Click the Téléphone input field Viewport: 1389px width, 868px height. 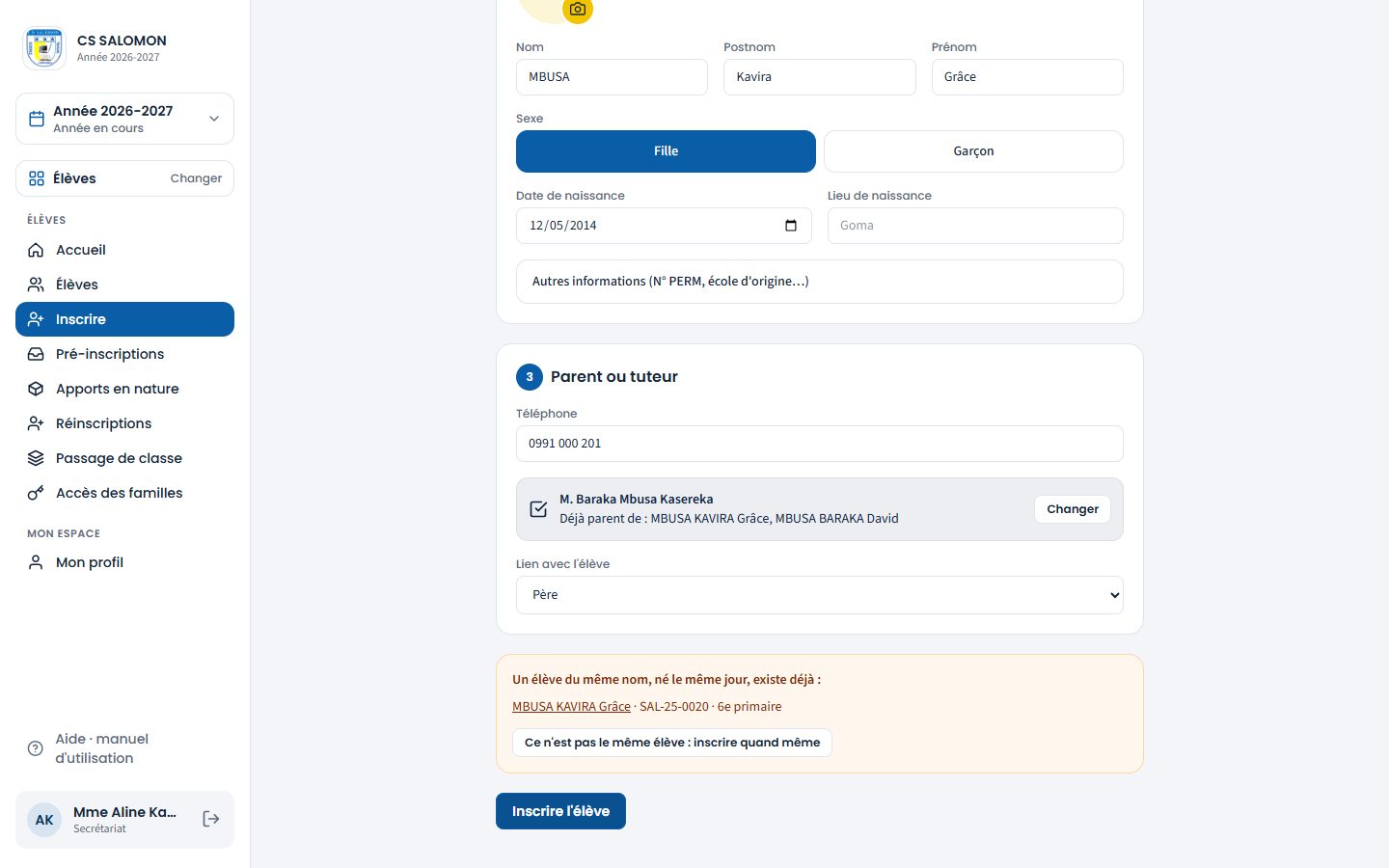tap(820, 444)
